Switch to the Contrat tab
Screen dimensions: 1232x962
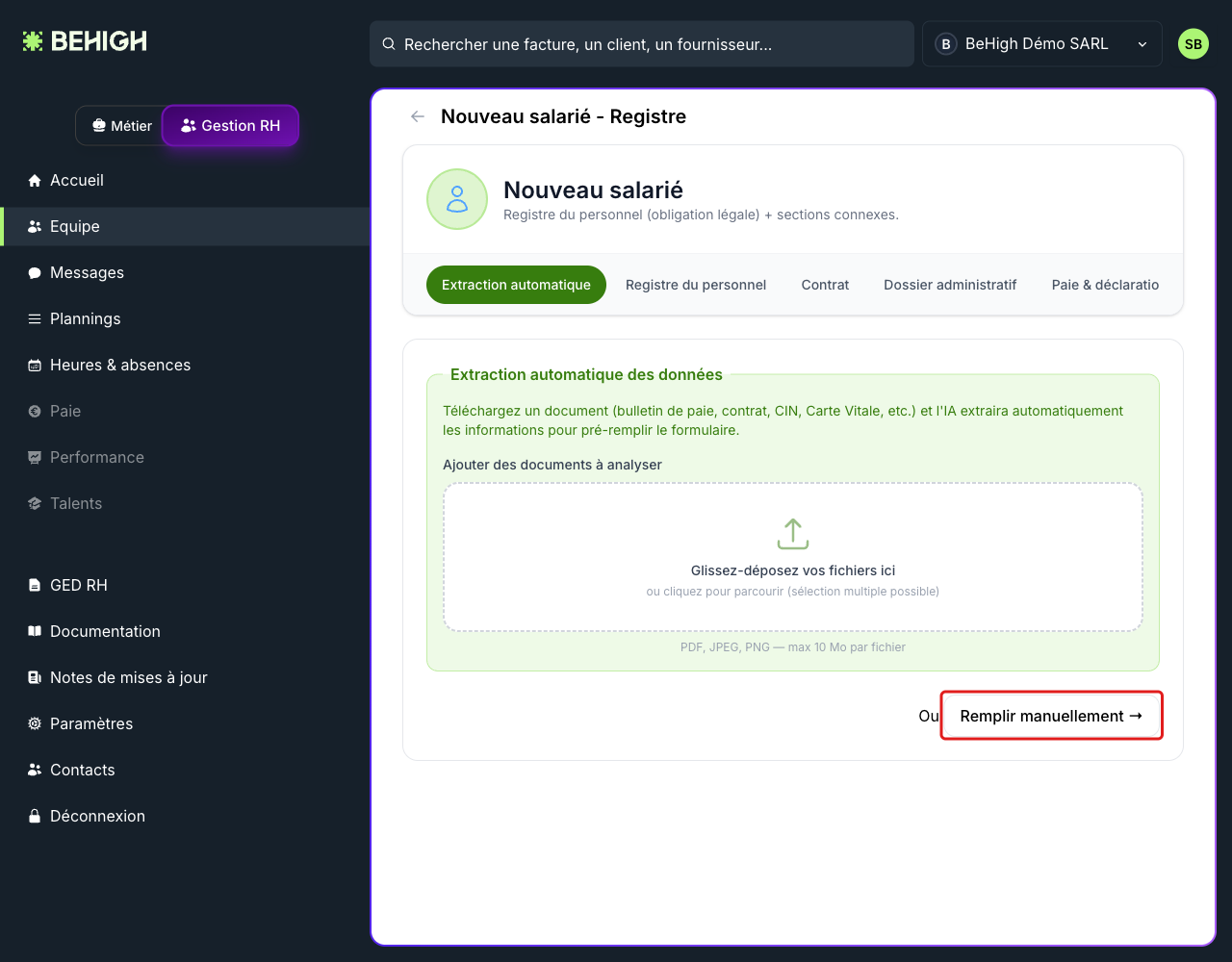click(825, 285)
